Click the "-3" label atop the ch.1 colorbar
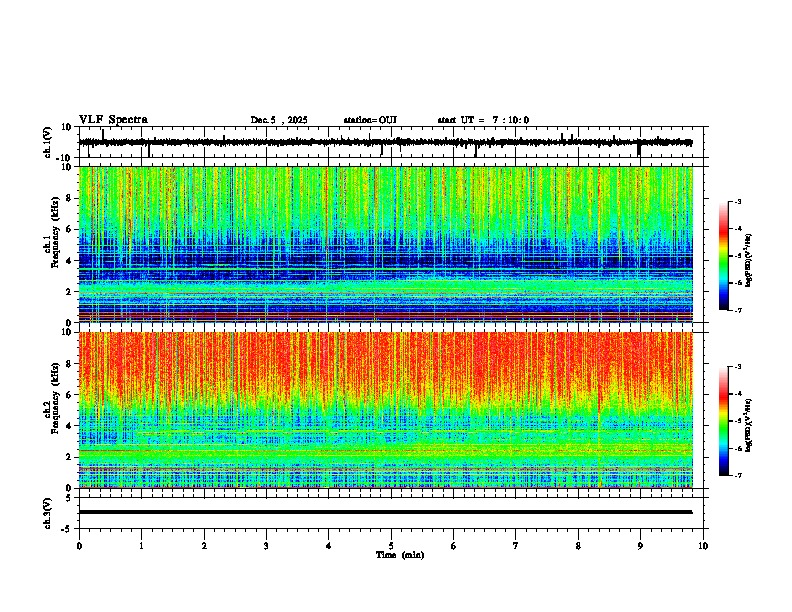Viewport: 792px width, 612px height. click(737, 201)
